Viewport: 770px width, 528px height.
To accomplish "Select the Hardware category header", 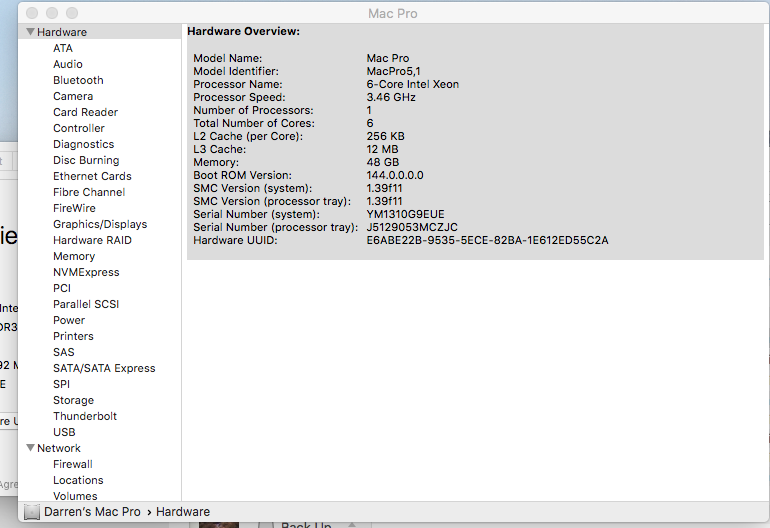I will [62, 32].
